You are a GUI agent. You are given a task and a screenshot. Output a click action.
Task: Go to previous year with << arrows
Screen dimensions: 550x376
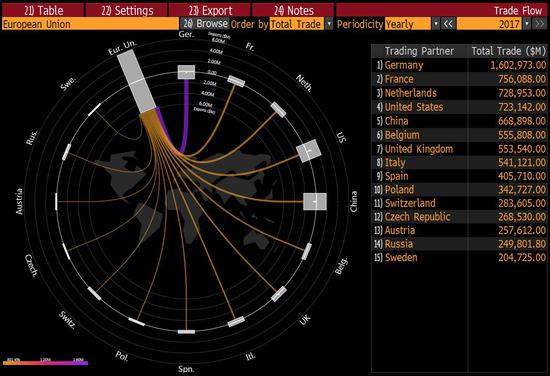tap(448, 24)
